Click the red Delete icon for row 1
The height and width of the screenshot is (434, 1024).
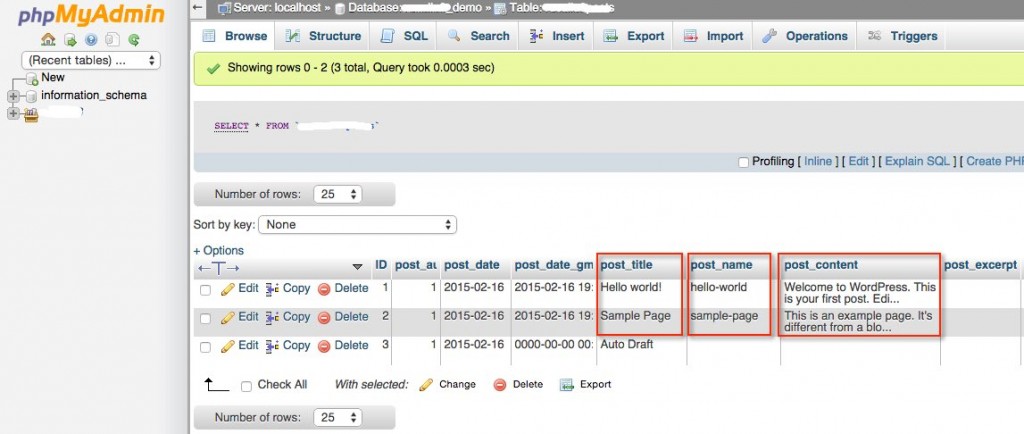click(x=324, y=289)
